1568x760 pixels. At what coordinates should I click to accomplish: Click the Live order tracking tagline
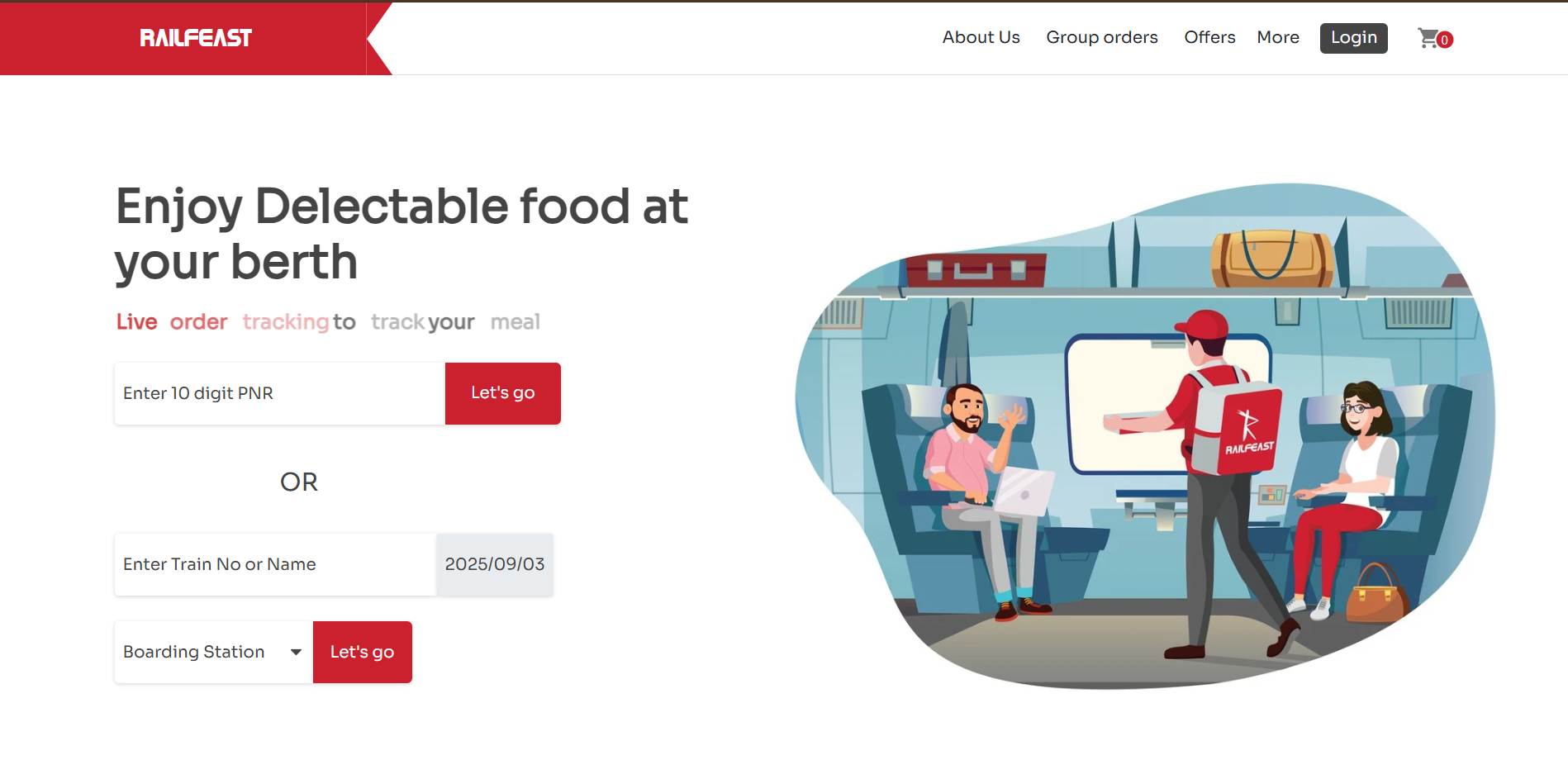(x=328, y=321)
